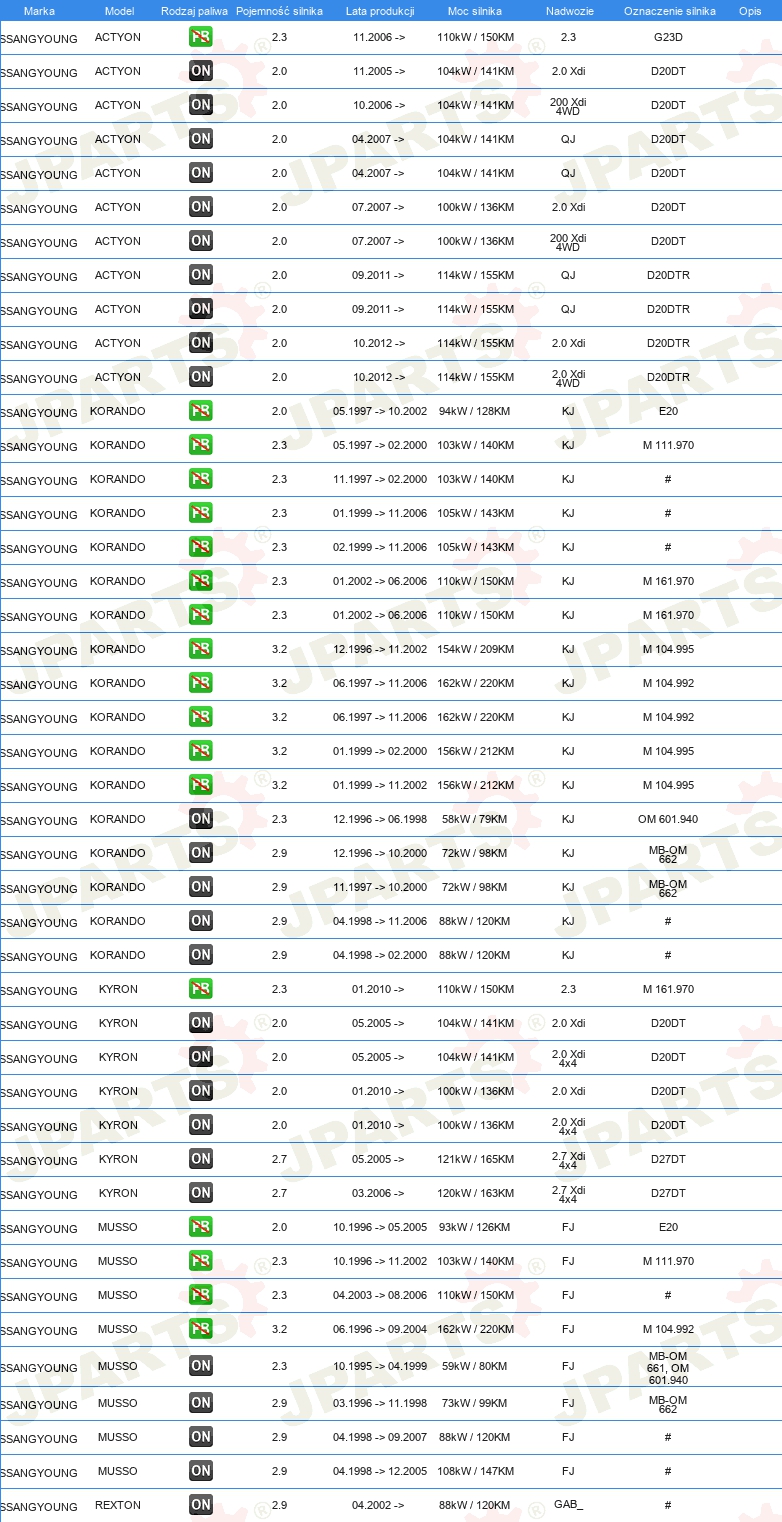The width and height of the screenshot is (782, 1522).
Task: Click PB petrol icon for KORANDO E20
Action: point(201,411)
